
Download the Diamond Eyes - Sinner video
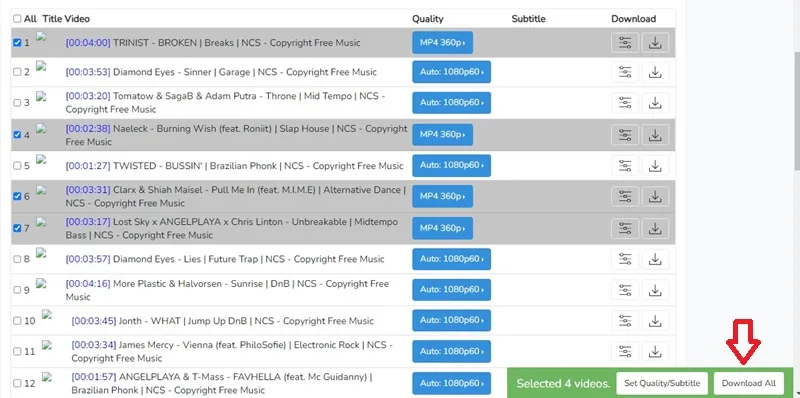point(655,72)
